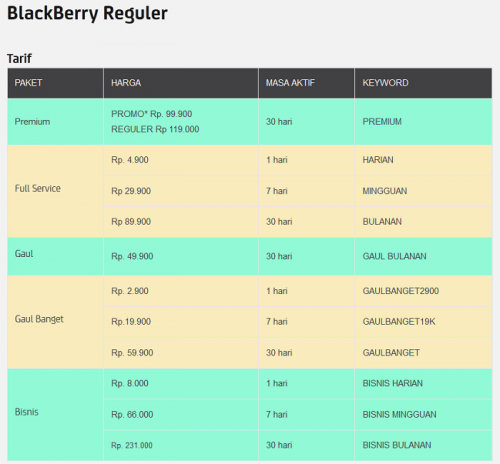Select the 30 hari cell in the GAUL BULANAN row
The width and height of the screenshot is (500, 464).
coord(306,256)
